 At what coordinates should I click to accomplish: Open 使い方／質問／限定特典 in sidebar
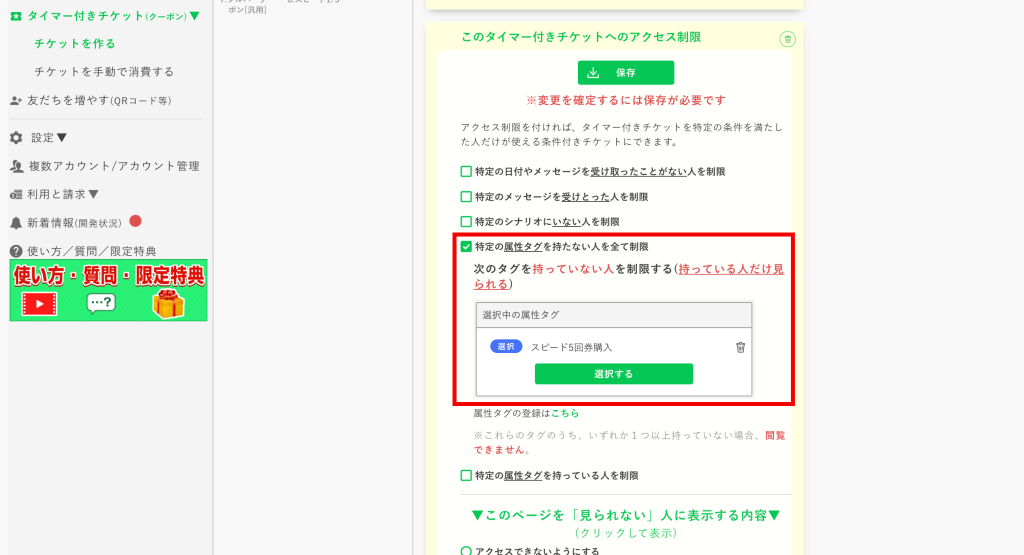click(91, 251)
